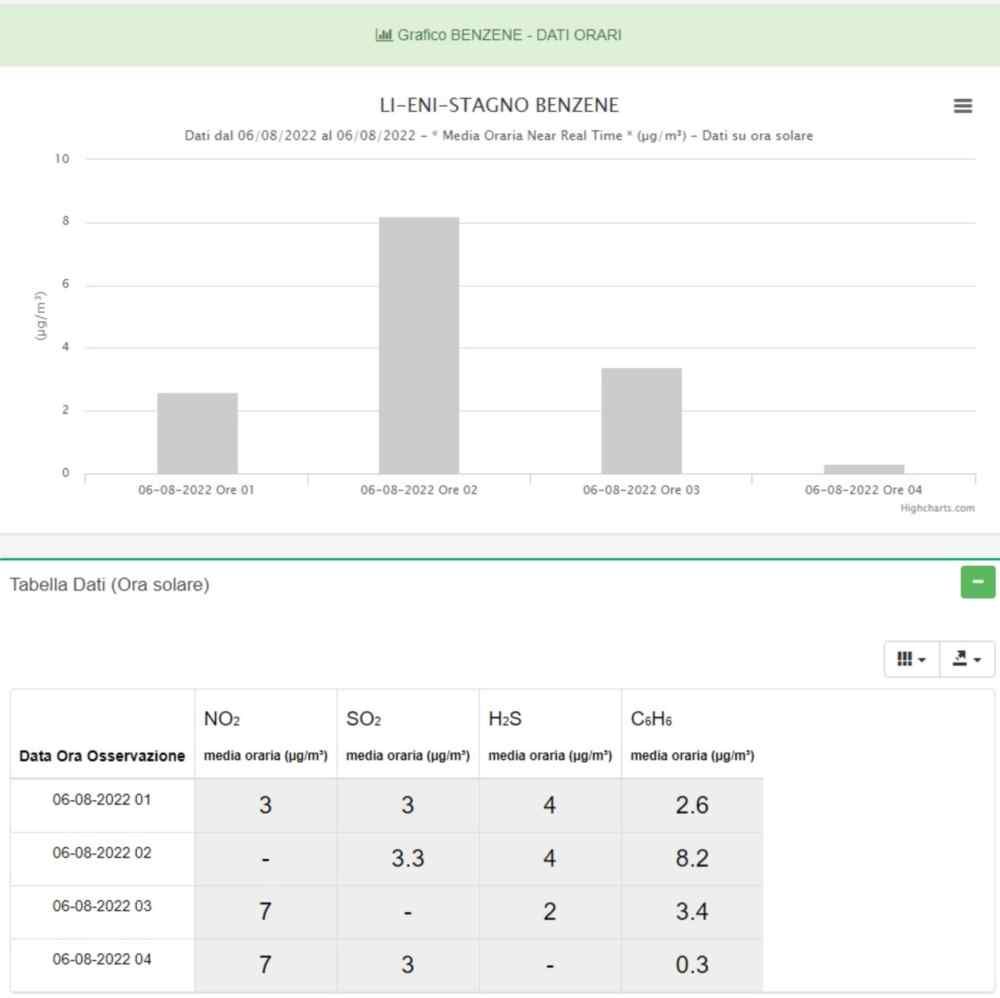Open the table export data dropdown
The image size is (1000, 998).
[x=967, y=659]
